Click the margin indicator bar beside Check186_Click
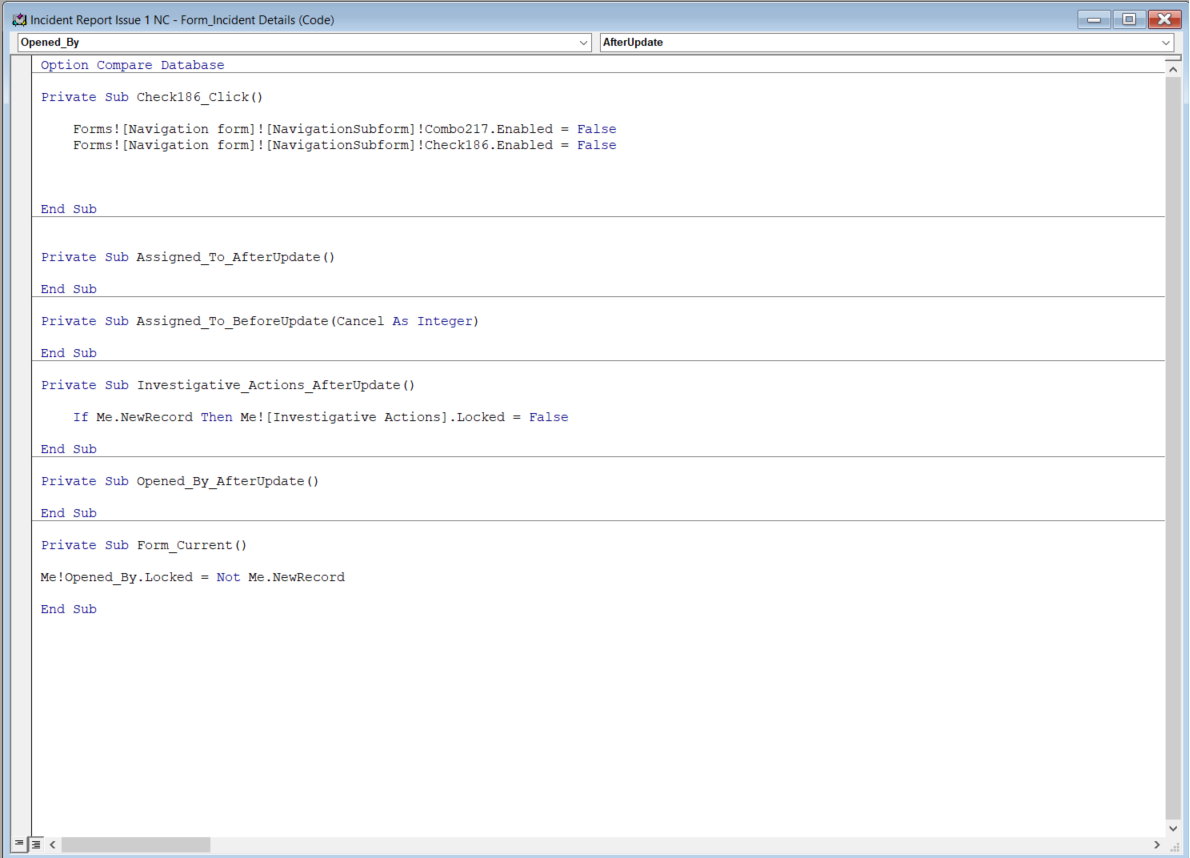1190x858 pixels. coord(21,97)
